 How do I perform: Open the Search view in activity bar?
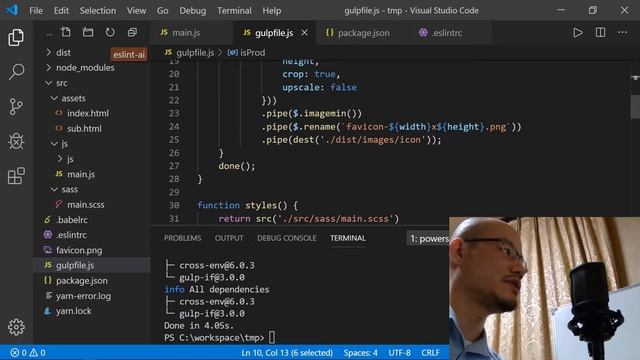16,72
